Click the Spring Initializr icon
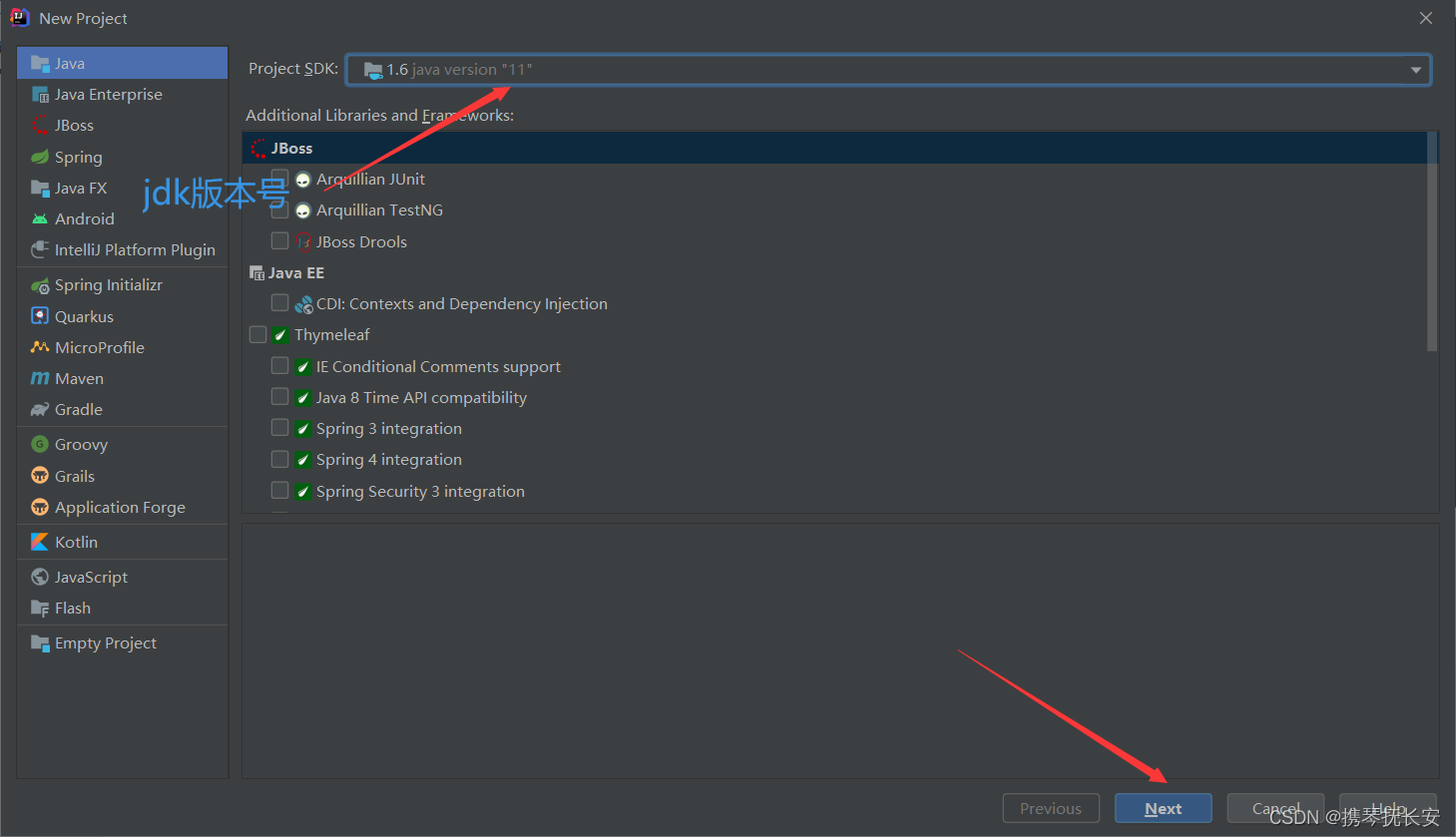The image size is (1456, 837). (40, 285)
